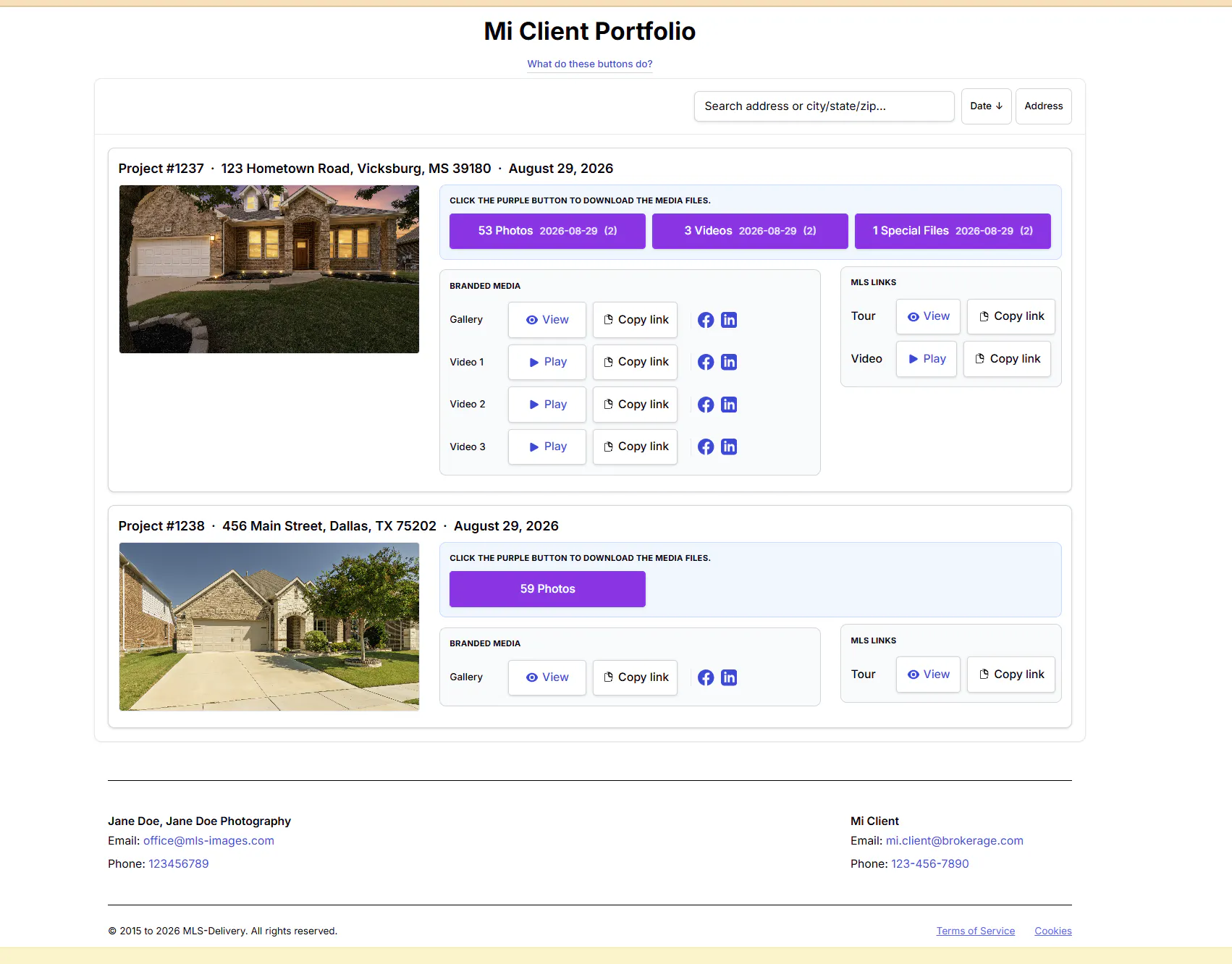Share Video 3 on Facebook
Screen dimensions: 1232x964
click(706, 447)
